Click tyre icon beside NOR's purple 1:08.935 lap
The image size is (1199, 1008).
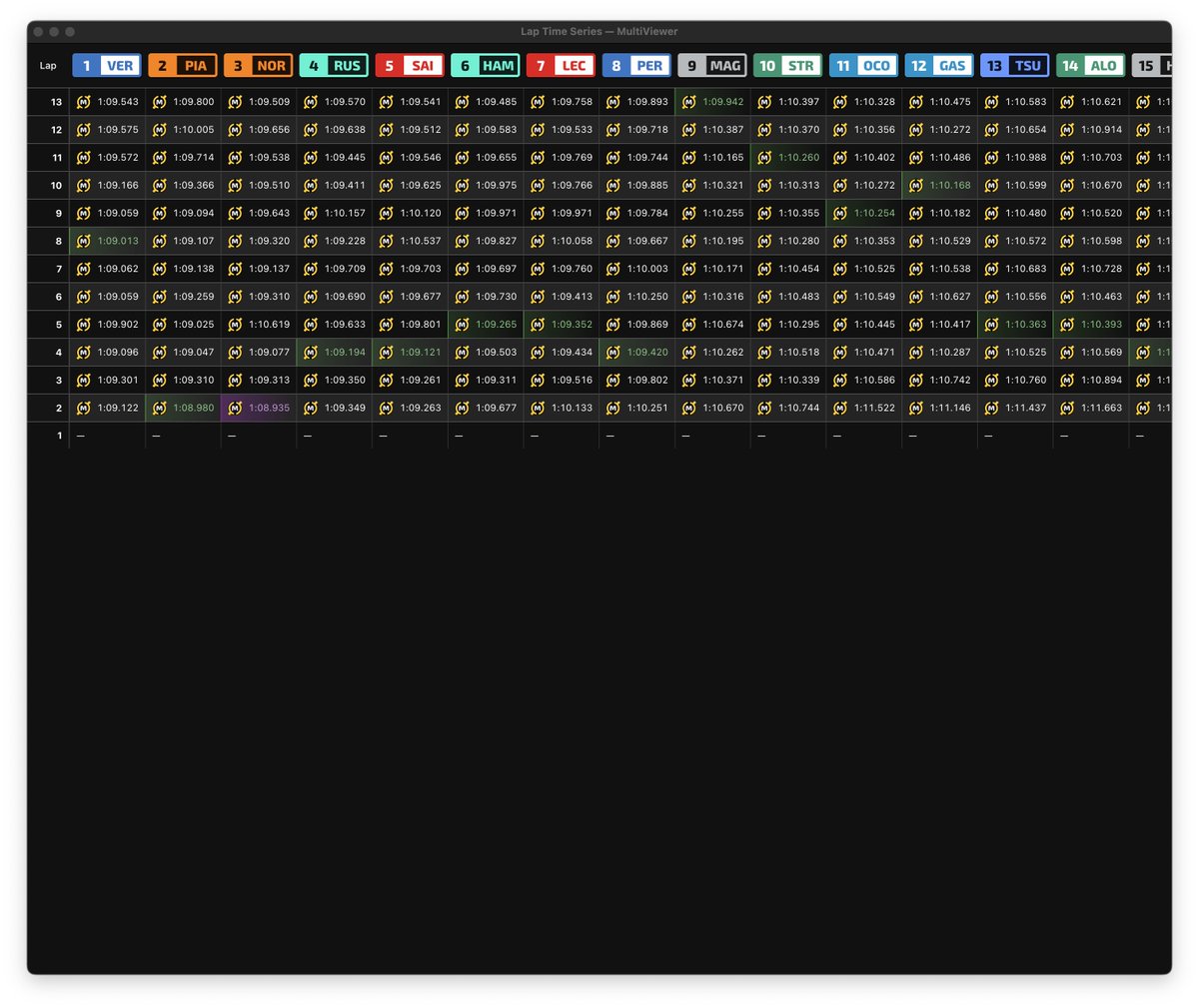coord(235,408)
